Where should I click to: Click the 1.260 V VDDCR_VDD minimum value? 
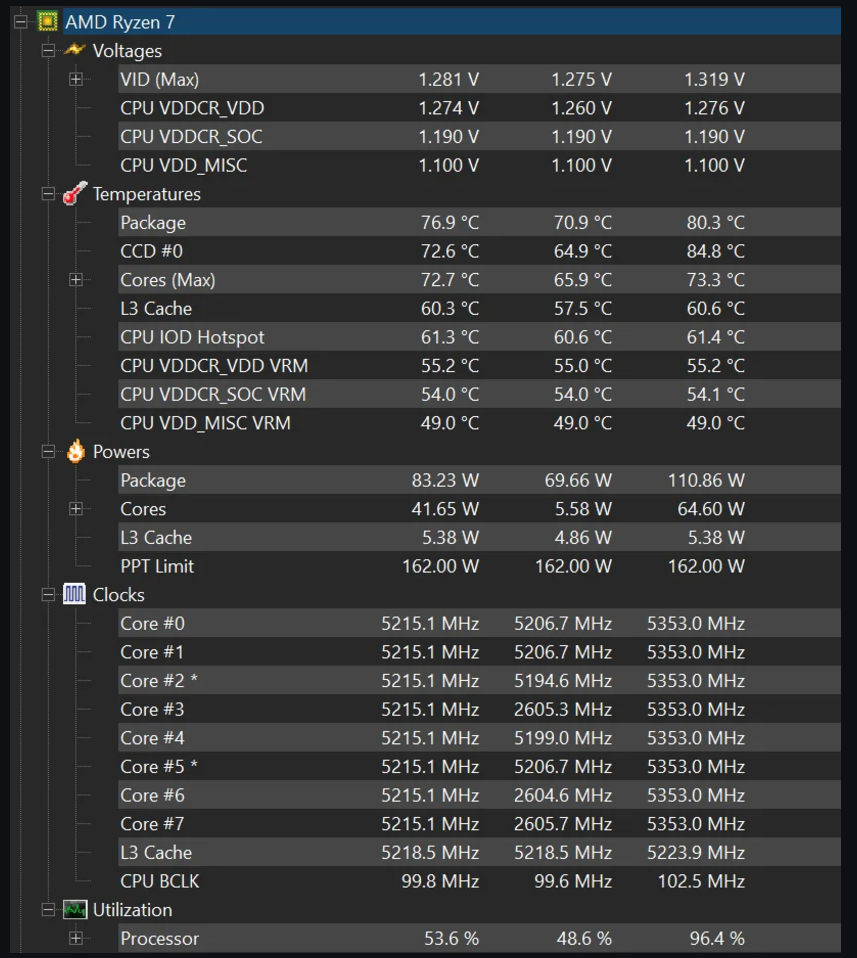pos(582,108)
